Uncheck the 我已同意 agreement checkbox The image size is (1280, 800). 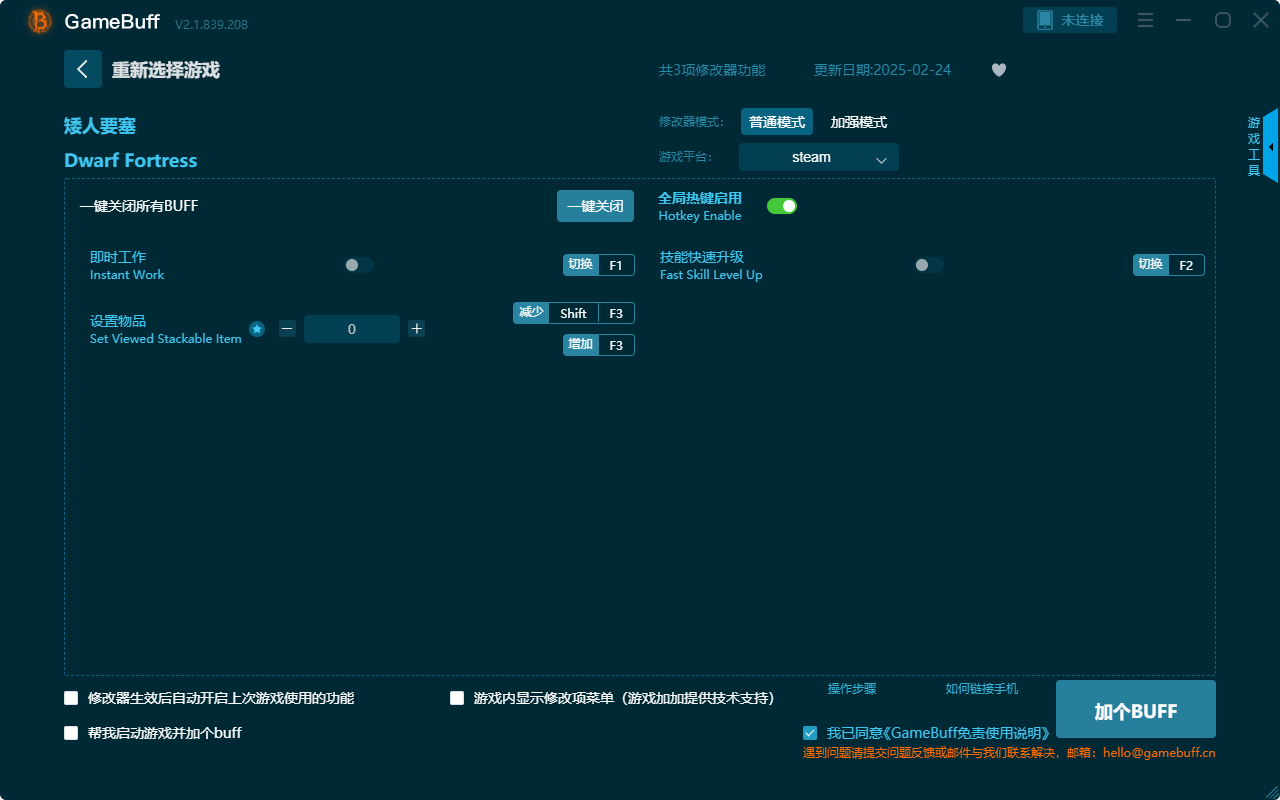tap(810, 732)
